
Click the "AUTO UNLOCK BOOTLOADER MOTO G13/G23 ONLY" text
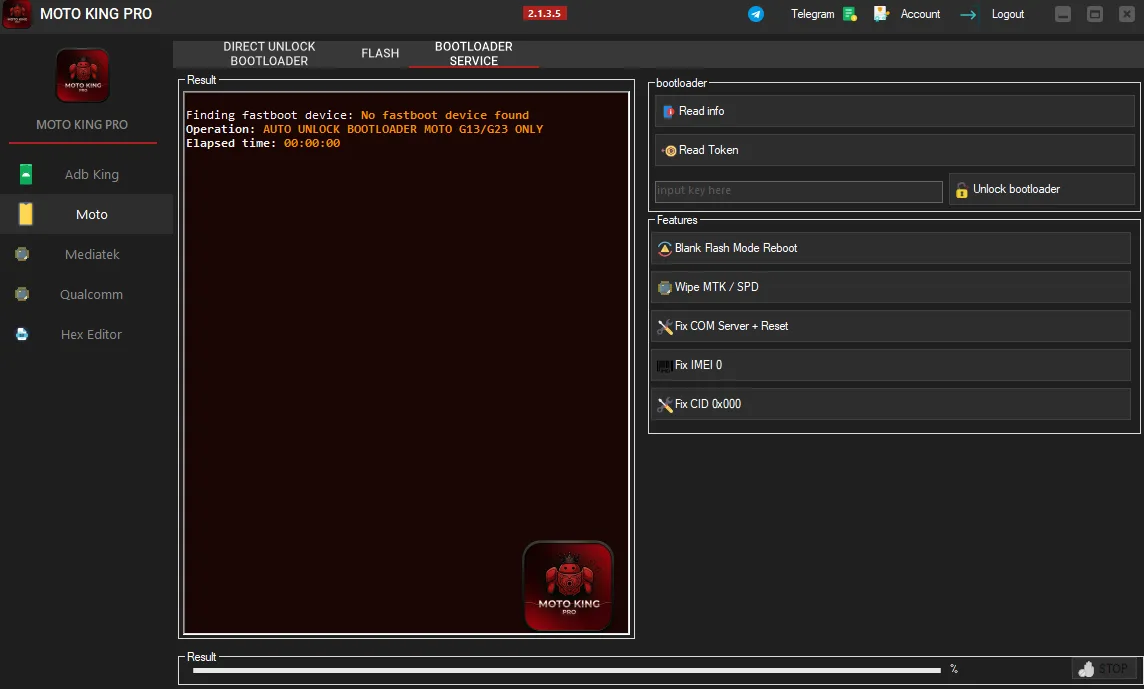click(x=403, y=128)
